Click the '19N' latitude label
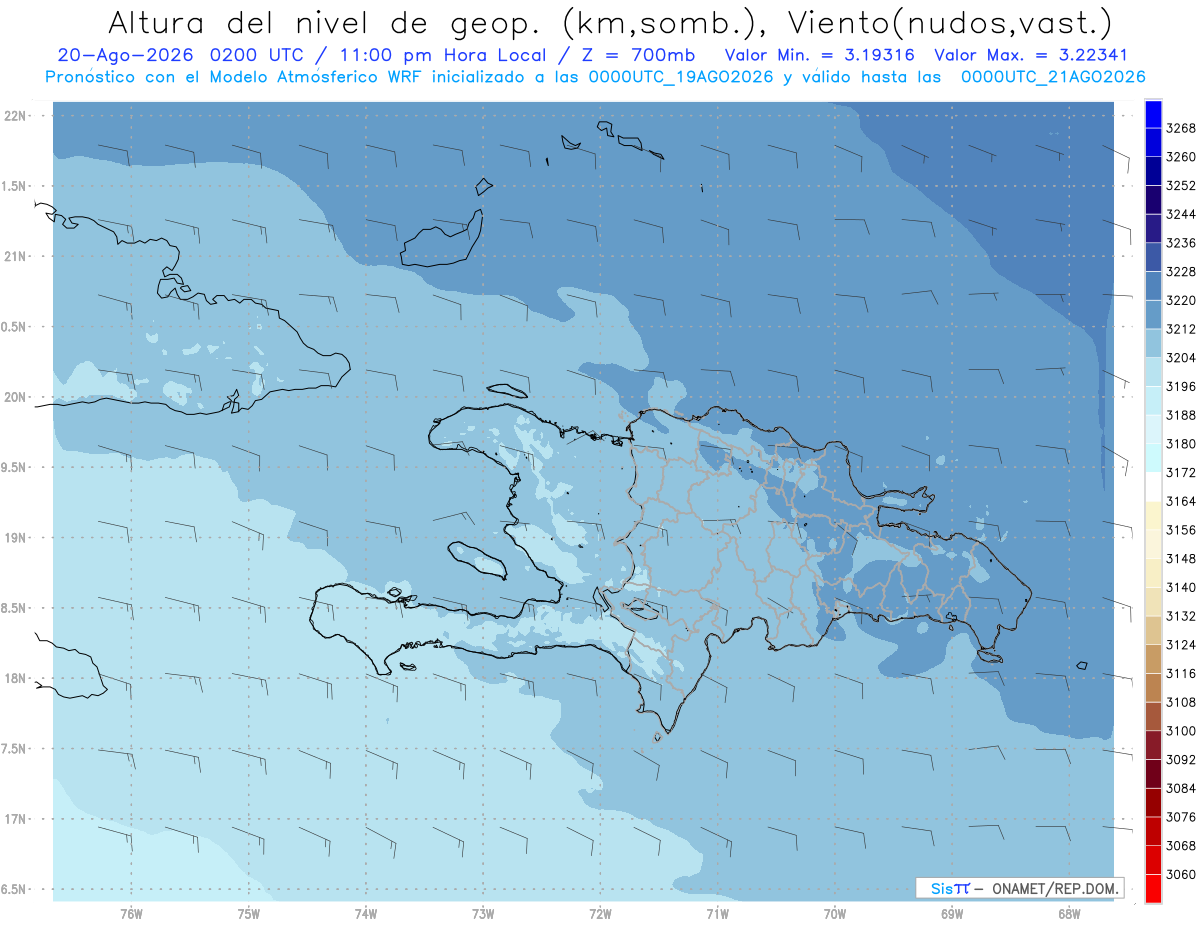Screen dimensions: 1200x927 (16, 538)
